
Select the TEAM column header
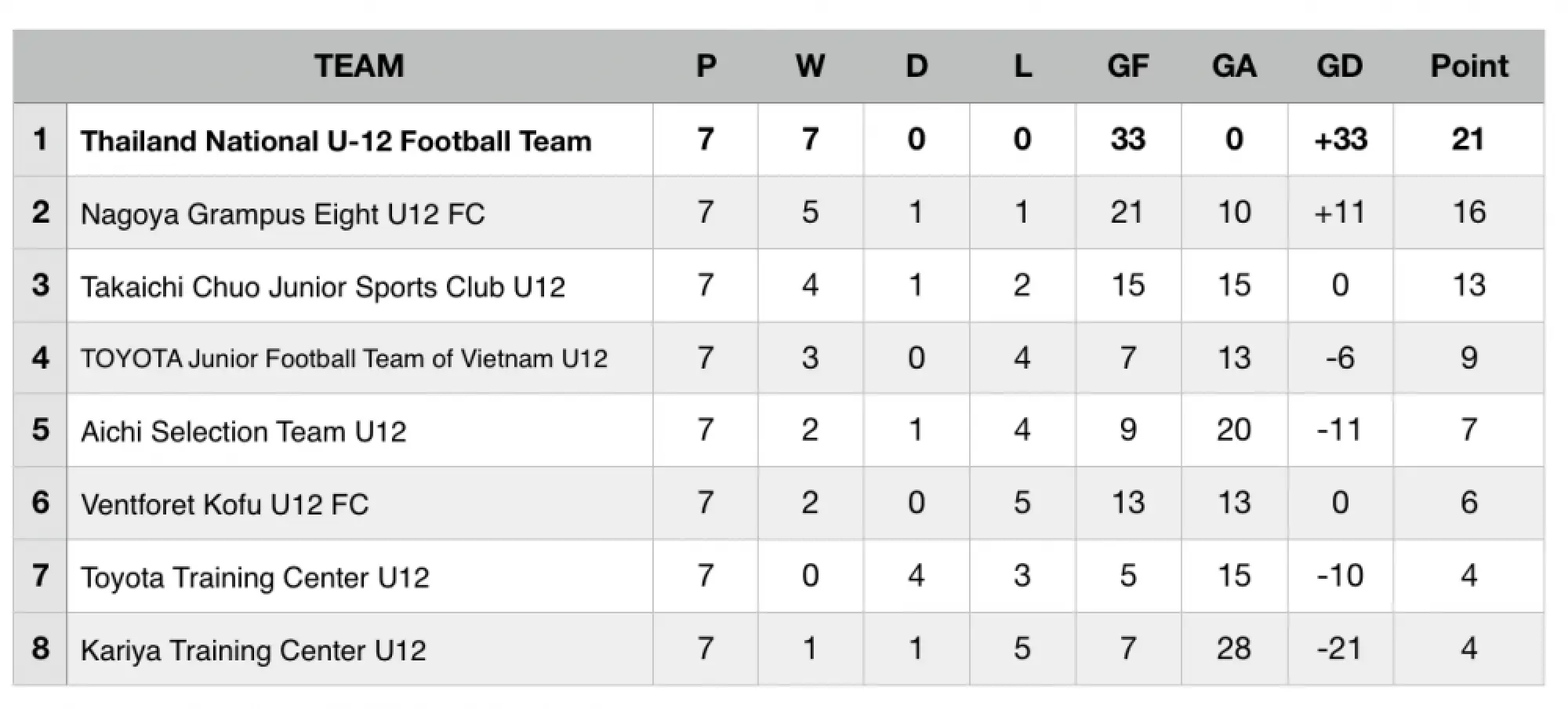point(359,66)
